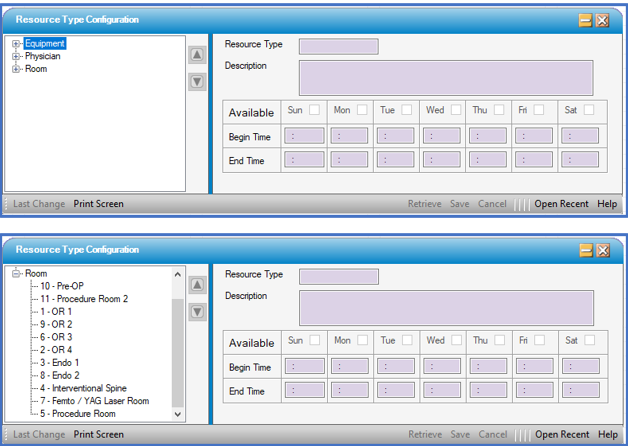Check the Wed checkbox in the expanded Room window
Screen dimensions: 628x446
tap(456, 341)
